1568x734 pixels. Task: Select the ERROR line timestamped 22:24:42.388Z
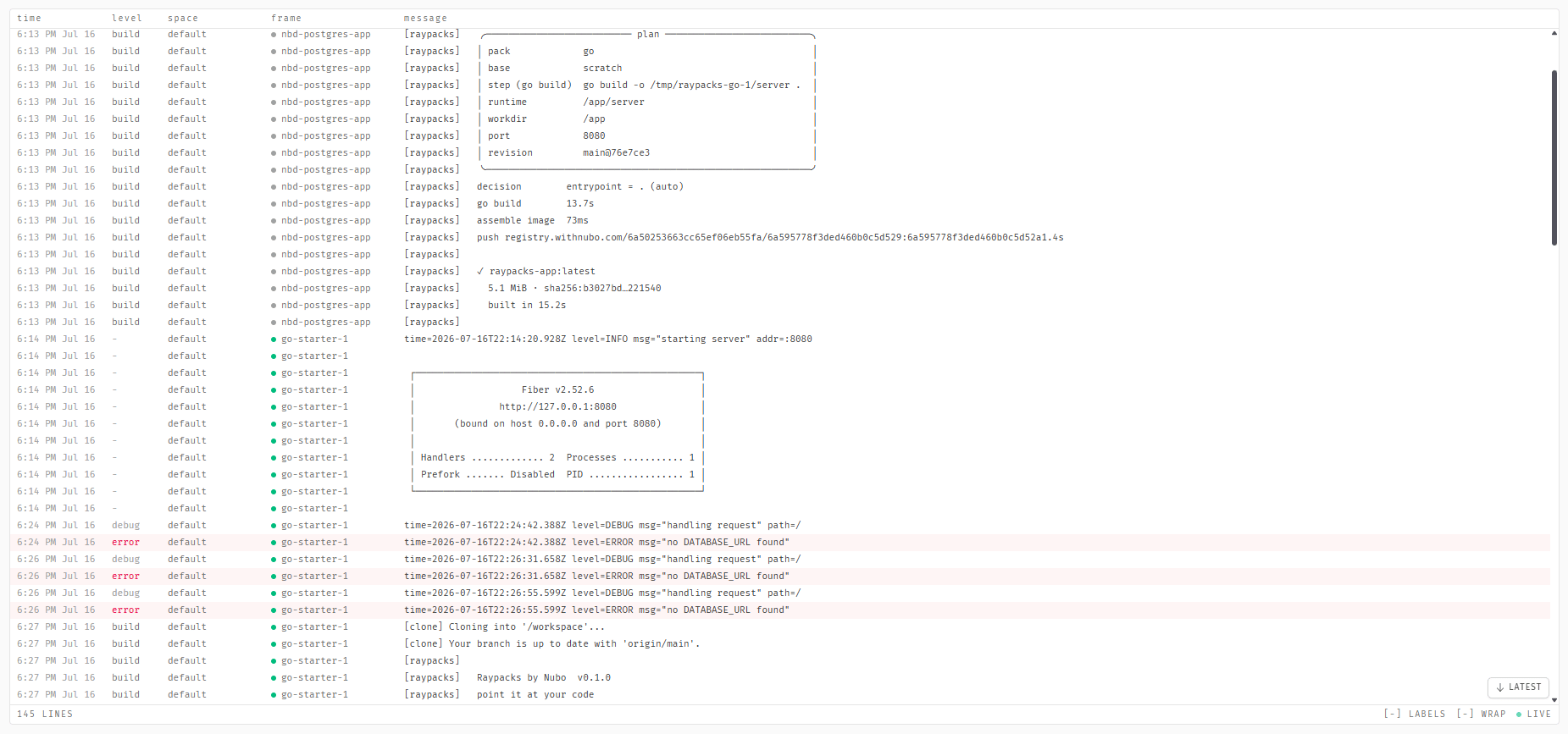780,542
